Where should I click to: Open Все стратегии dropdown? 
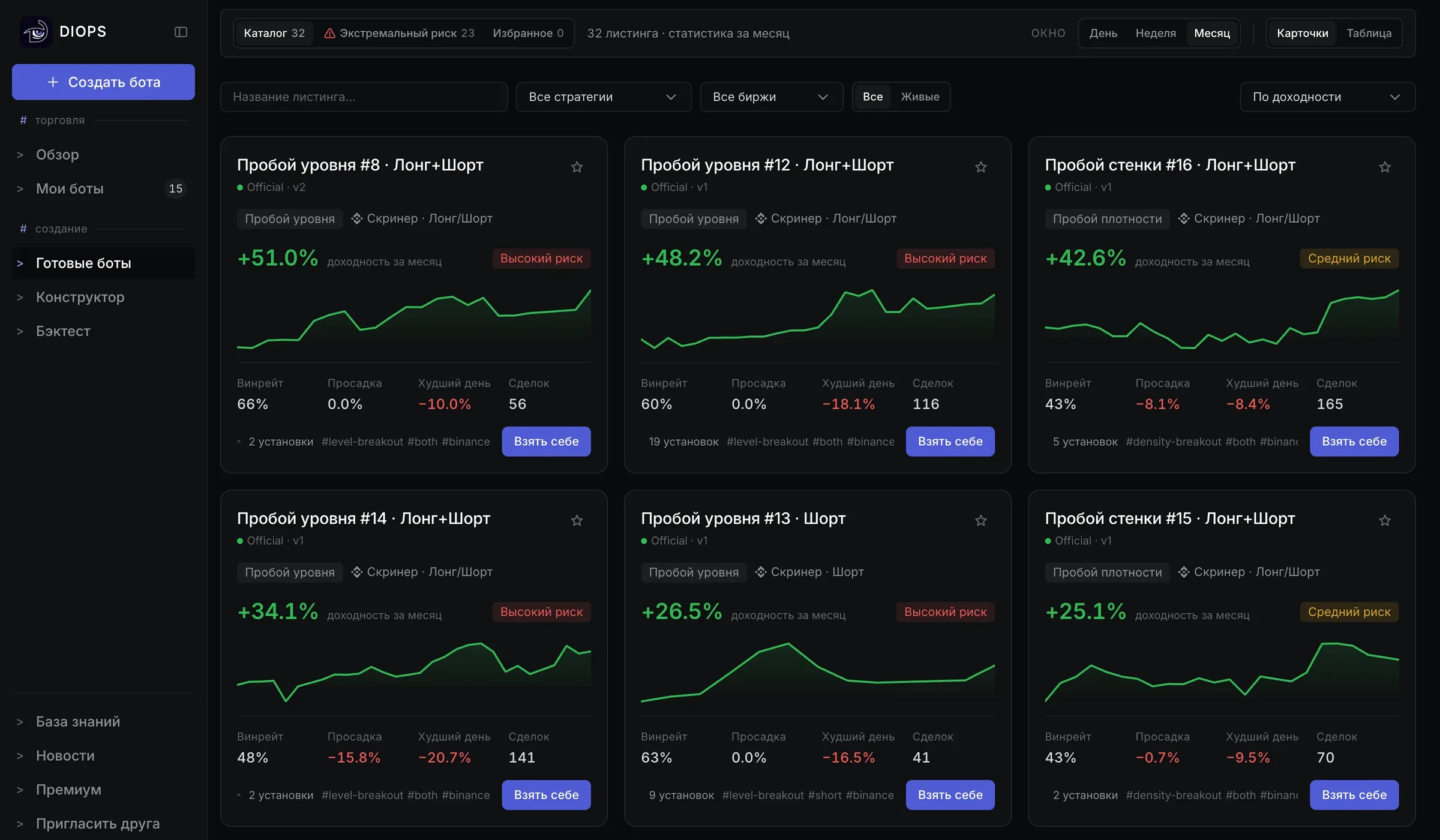point(603,97)
